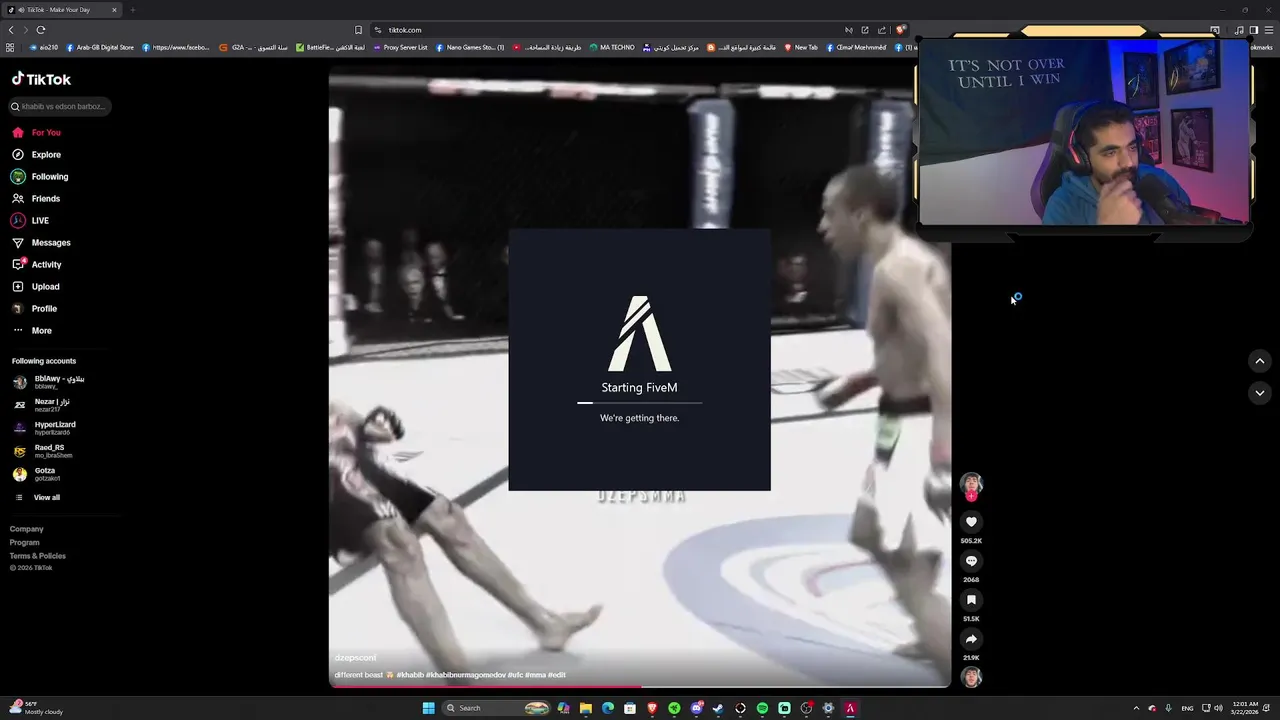Open Nezar following account
This screenshot has width=1280, height=720.
[x=42, y=405]
